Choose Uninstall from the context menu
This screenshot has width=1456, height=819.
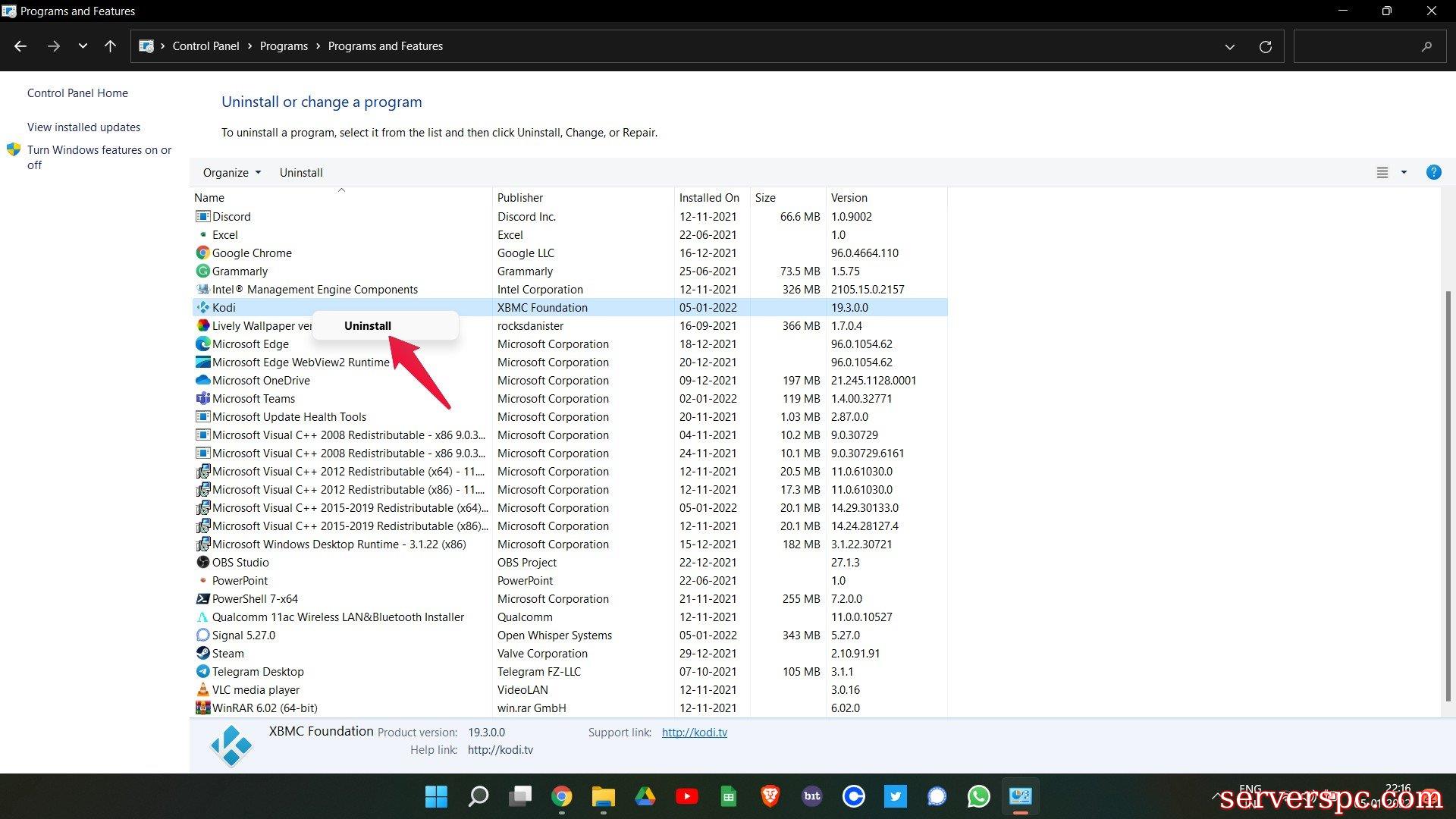368,326
